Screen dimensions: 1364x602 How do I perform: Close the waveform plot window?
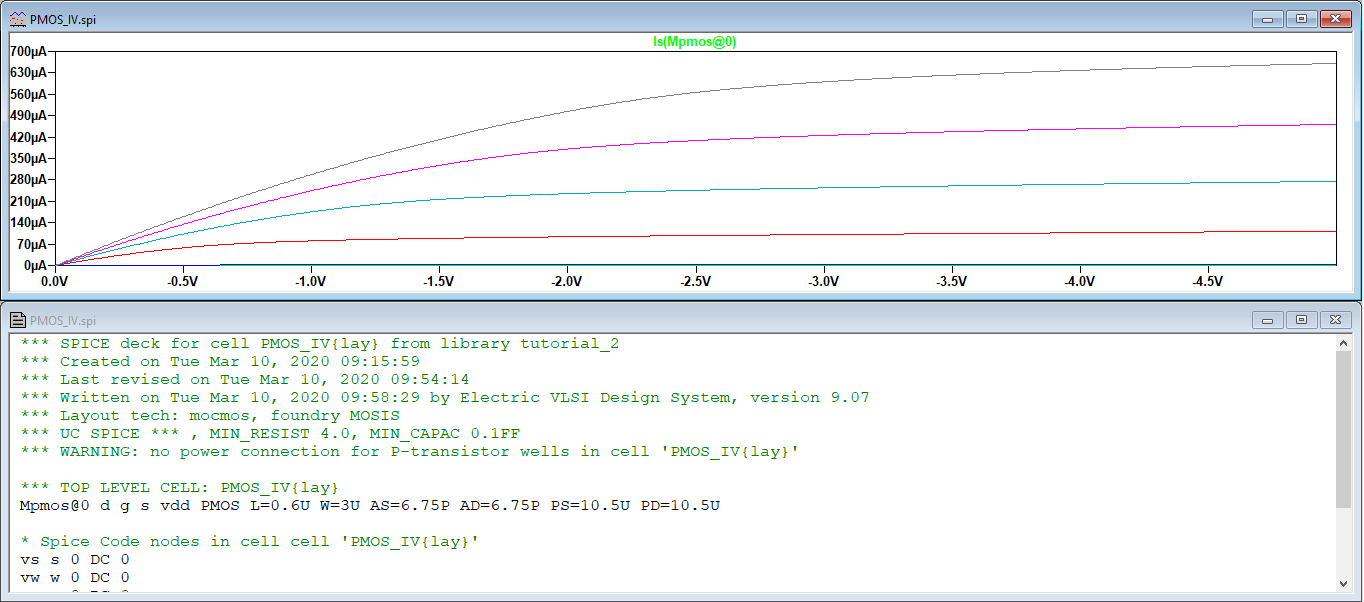1335,18
